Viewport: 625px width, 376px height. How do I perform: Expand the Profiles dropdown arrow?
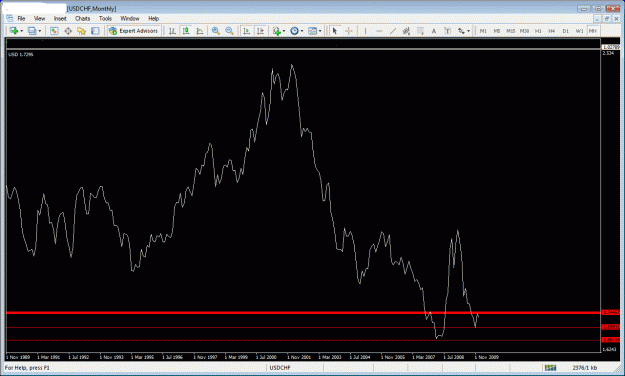point(39,31)
